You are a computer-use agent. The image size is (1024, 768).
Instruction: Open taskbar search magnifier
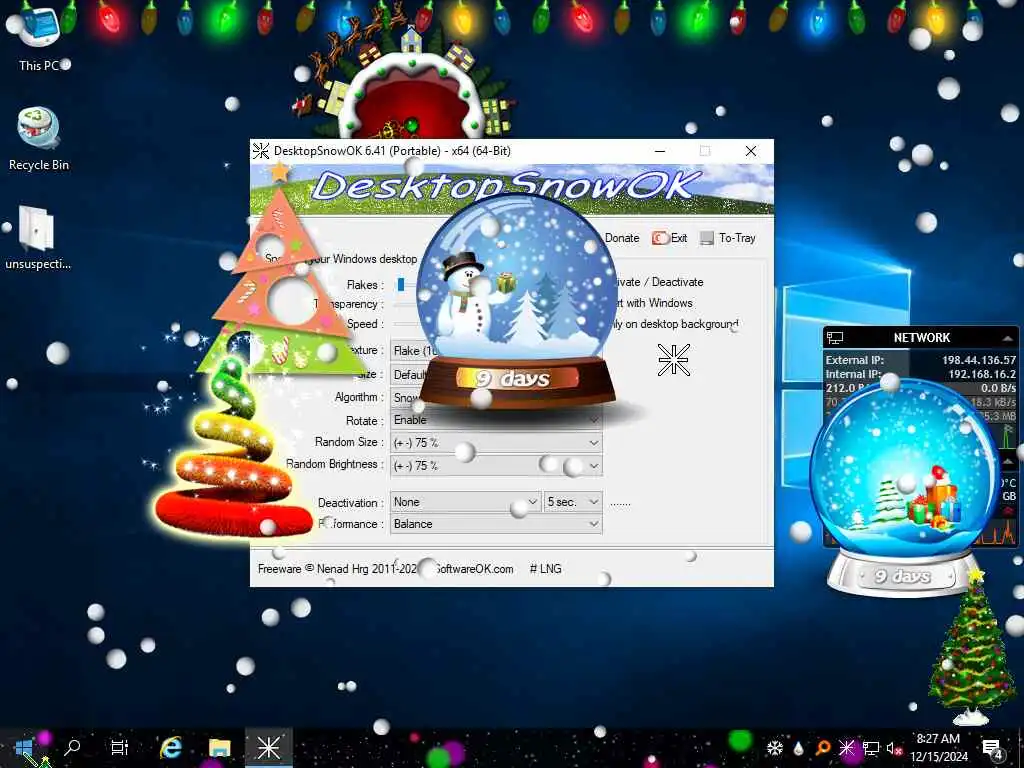tap(72, 748)
